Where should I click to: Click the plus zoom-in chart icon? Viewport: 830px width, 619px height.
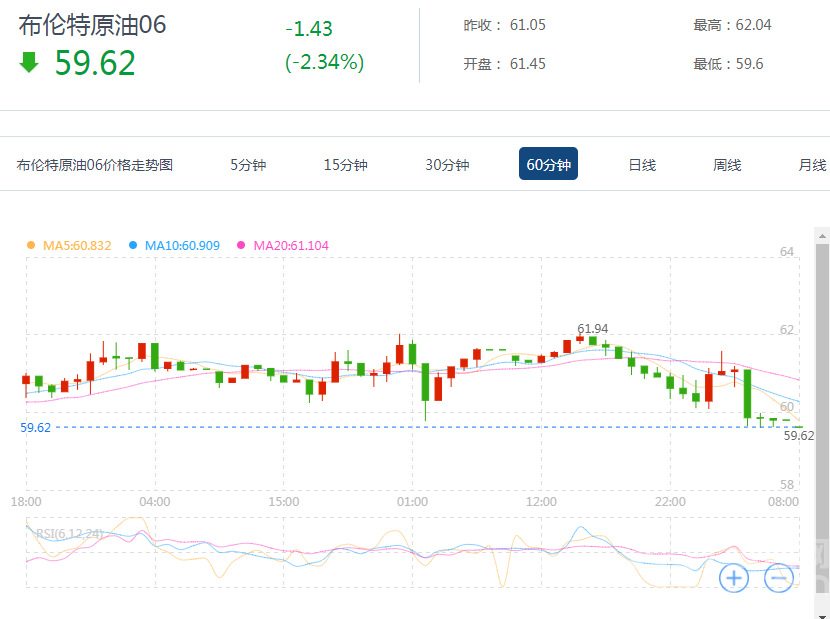tap(734, 577)
